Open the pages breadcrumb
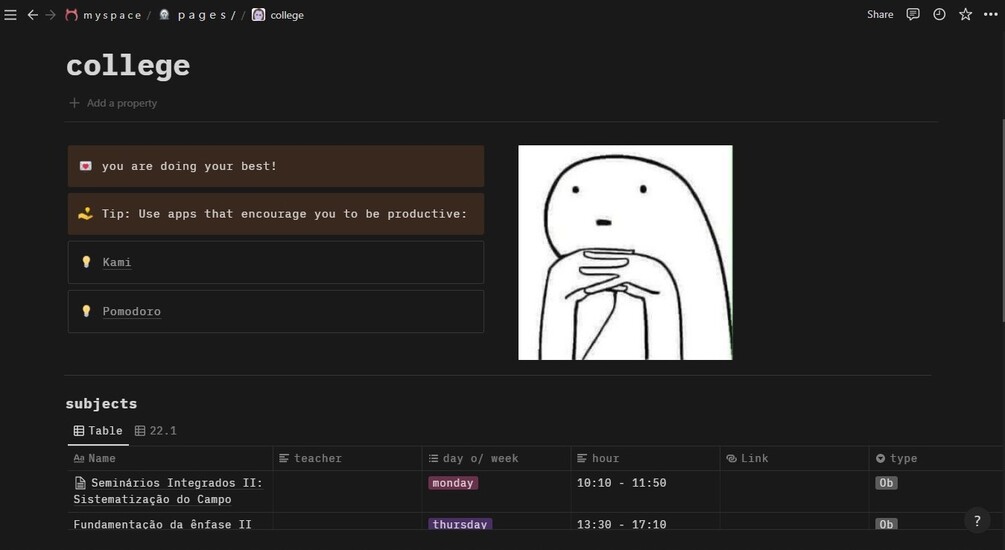 (x=197, y=15)
